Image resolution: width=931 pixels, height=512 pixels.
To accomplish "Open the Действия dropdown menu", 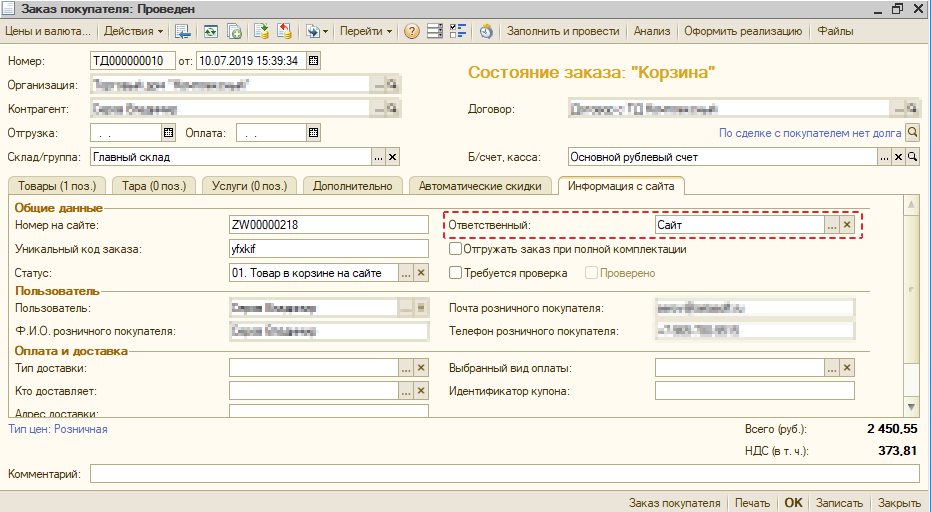I will [133, 31].
